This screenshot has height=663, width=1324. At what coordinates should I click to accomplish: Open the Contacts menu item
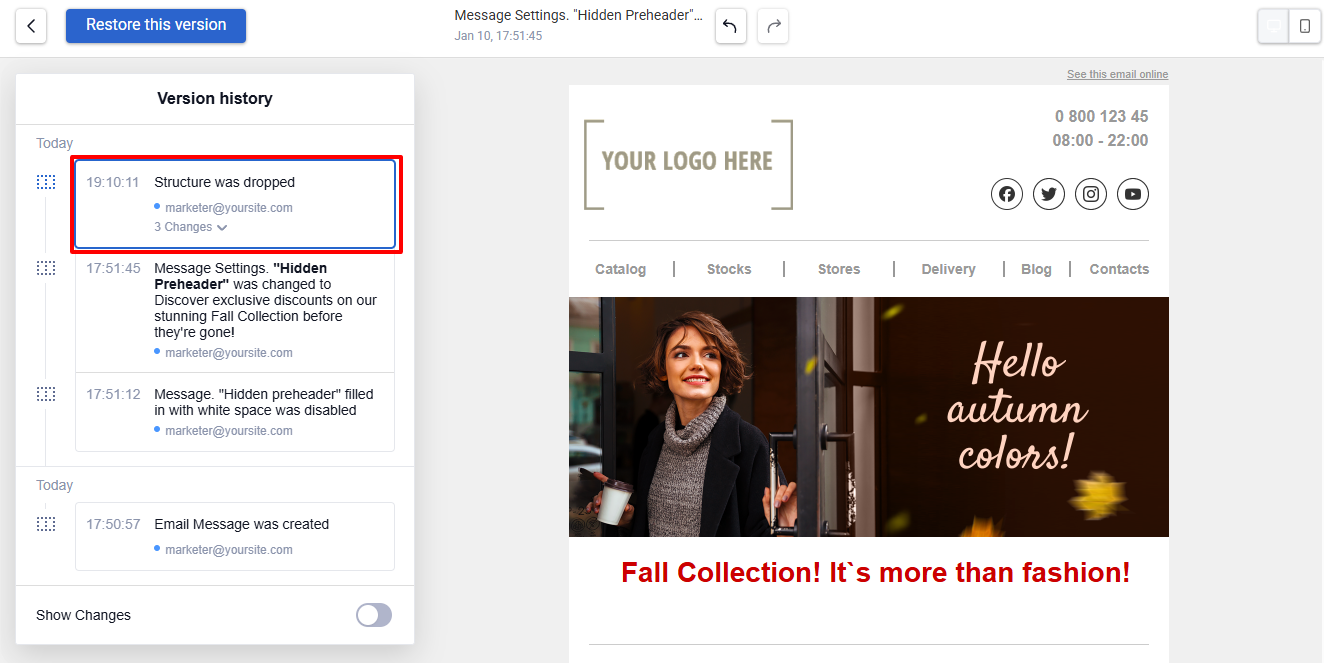tap(1119, 269)
